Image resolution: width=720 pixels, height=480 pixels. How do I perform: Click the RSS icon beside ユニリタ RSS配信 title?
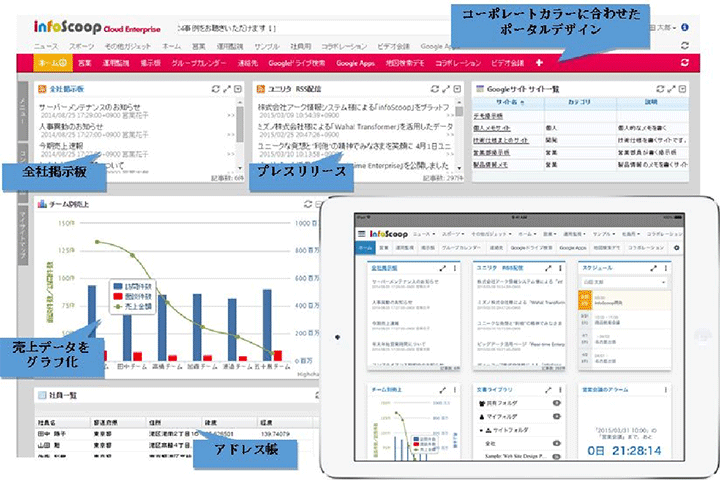(x=261, y=89)
